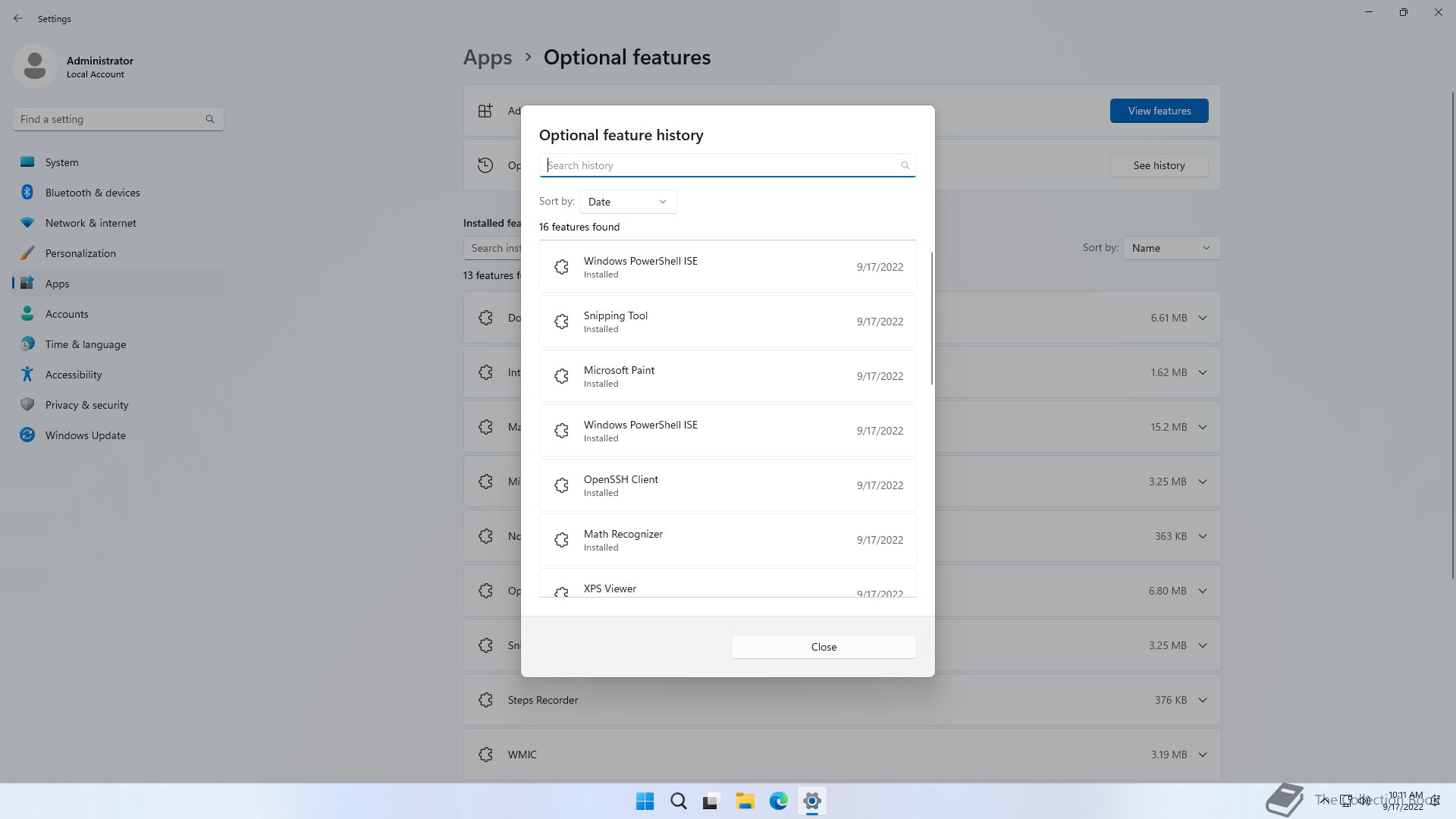This screenshot has width=1456, height=819.
Task: Expand the 6.80 MB installed feature row
Action: point(1203,591)
